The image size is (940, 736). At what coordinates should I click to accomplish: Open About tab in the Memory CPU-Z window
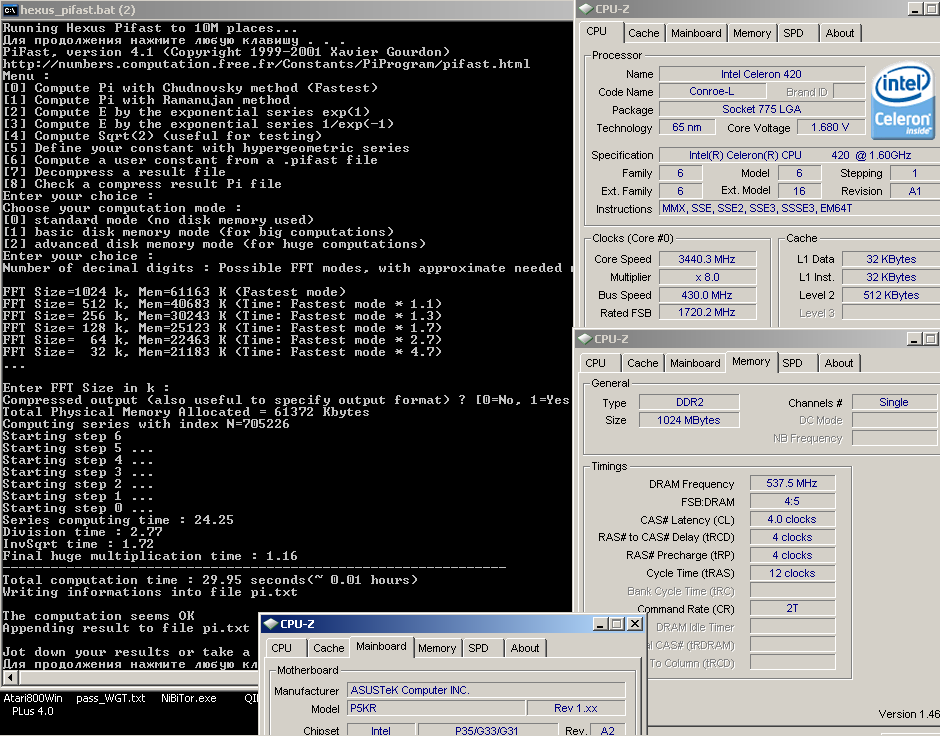838,363
